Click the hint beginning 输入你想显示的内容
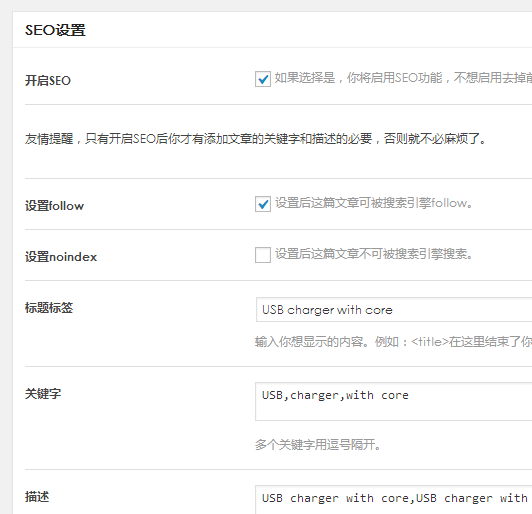The height and width of the screenshot is (514, 532). (x=394, y=342)
